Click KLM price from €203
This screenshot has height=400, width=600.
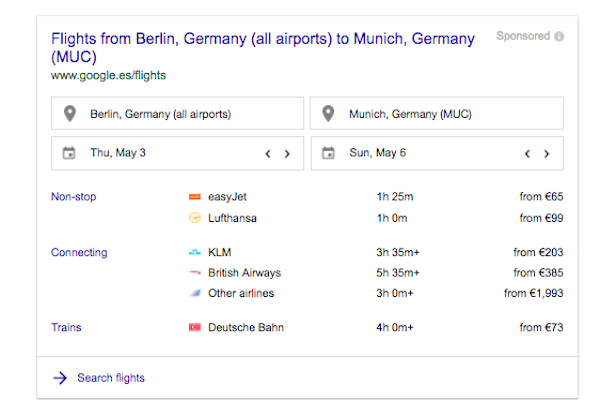click(x=538, y=252)
